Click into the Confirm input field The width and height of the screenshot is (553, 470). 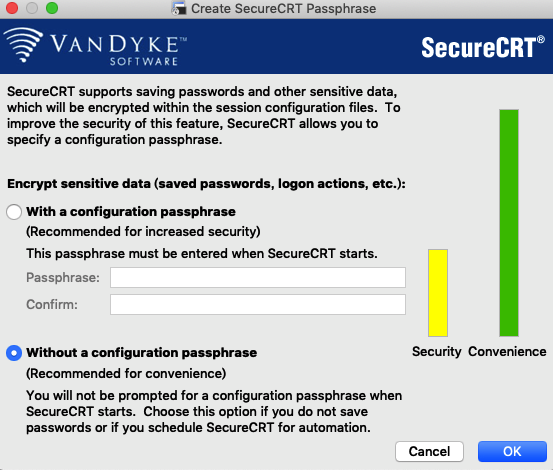[x=258, y=305]
